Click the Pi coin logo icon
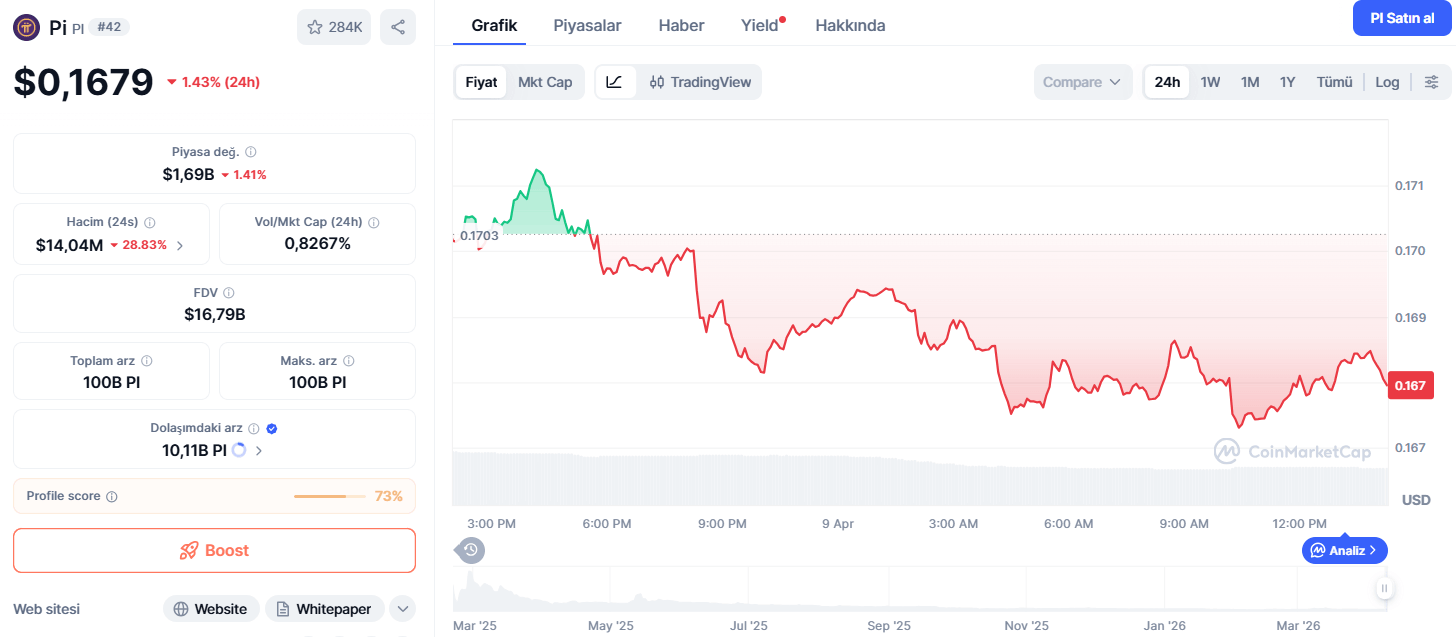Viewport: 1456px width, 637px height. tap(27, 27)
